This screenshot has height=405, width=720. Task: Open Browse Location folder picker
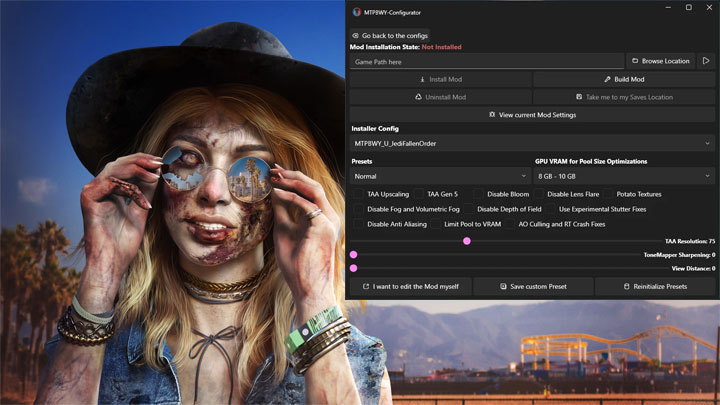click(x=659, y=61)
